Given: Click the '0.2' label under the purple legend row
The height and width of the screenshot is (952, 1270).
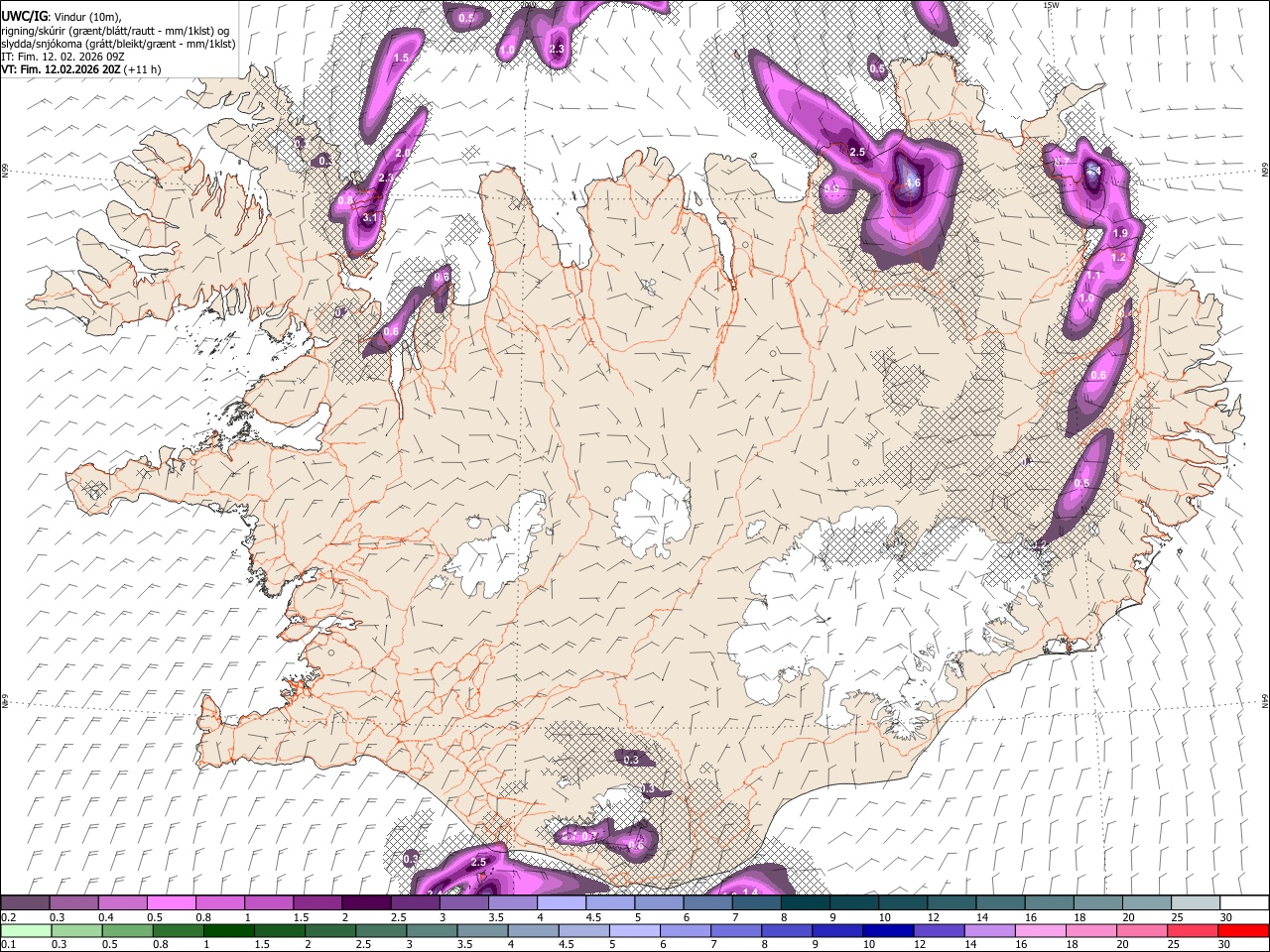Looking at the screenshot, I should (x=8, y=917).
